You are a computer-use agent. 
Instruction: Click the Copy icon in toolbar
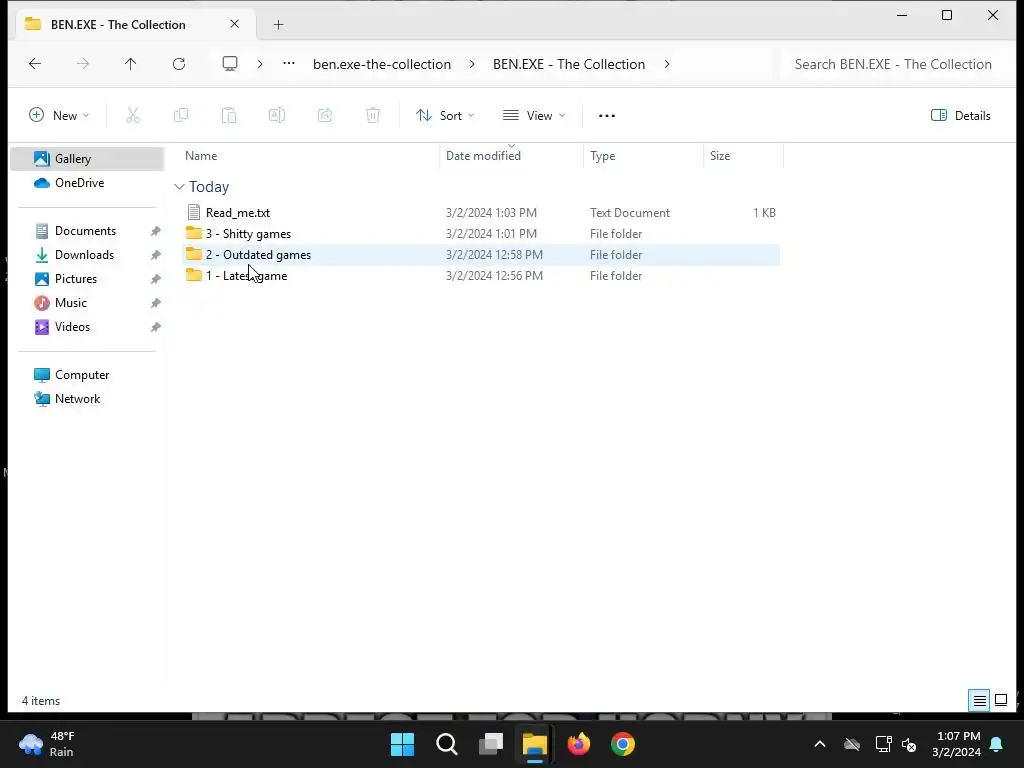[181, 116]
